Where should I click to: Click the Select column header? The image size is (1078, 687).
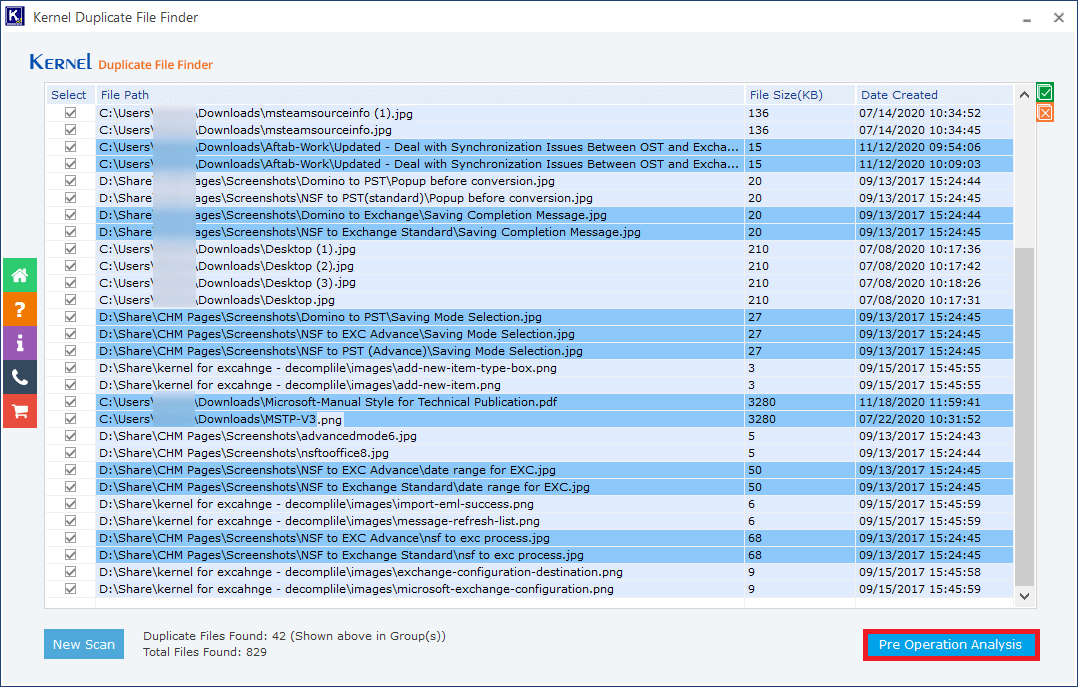pos(69,95)
